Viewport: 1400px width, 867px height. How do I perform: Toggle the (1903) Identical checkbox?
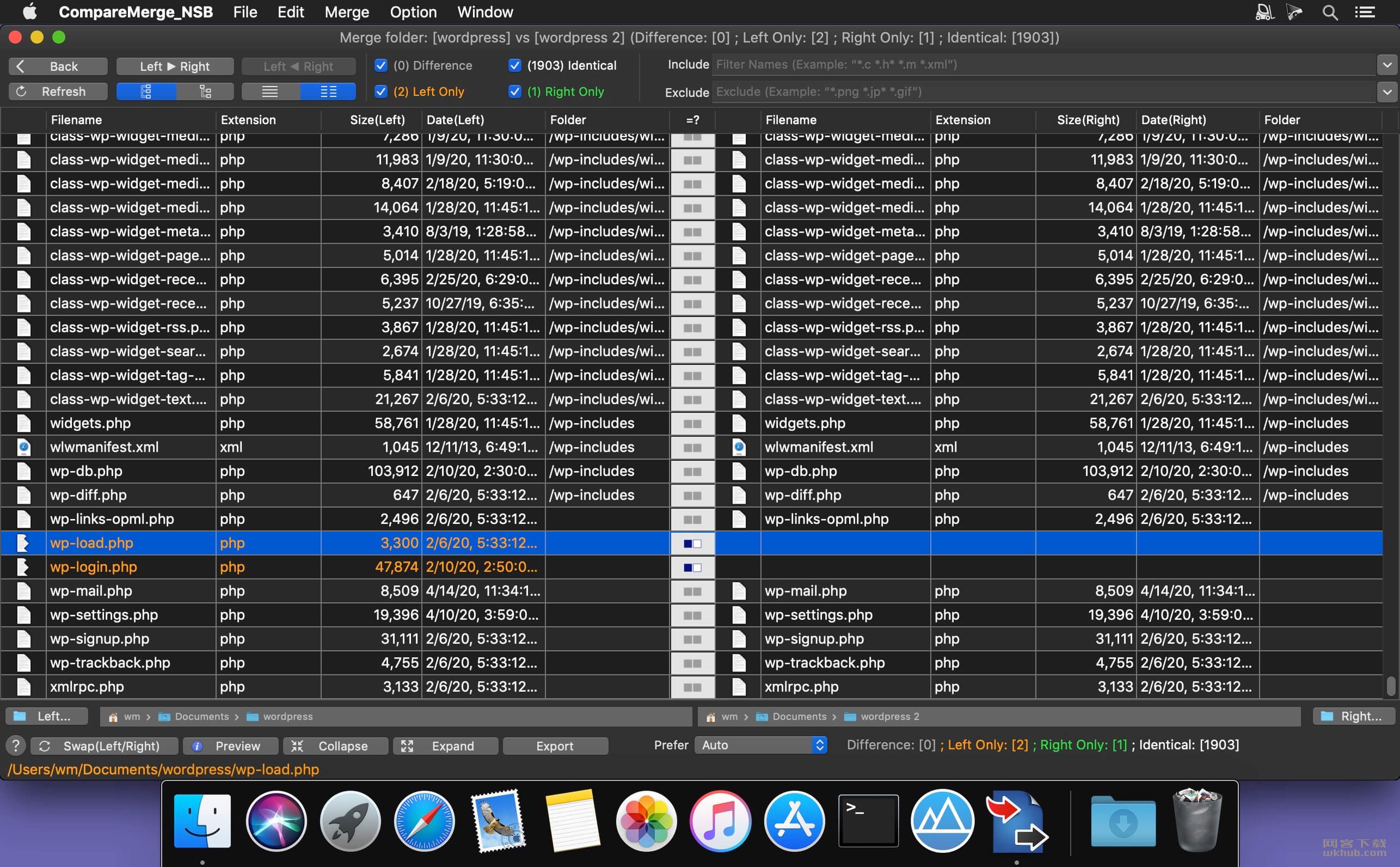pos(514,65)
